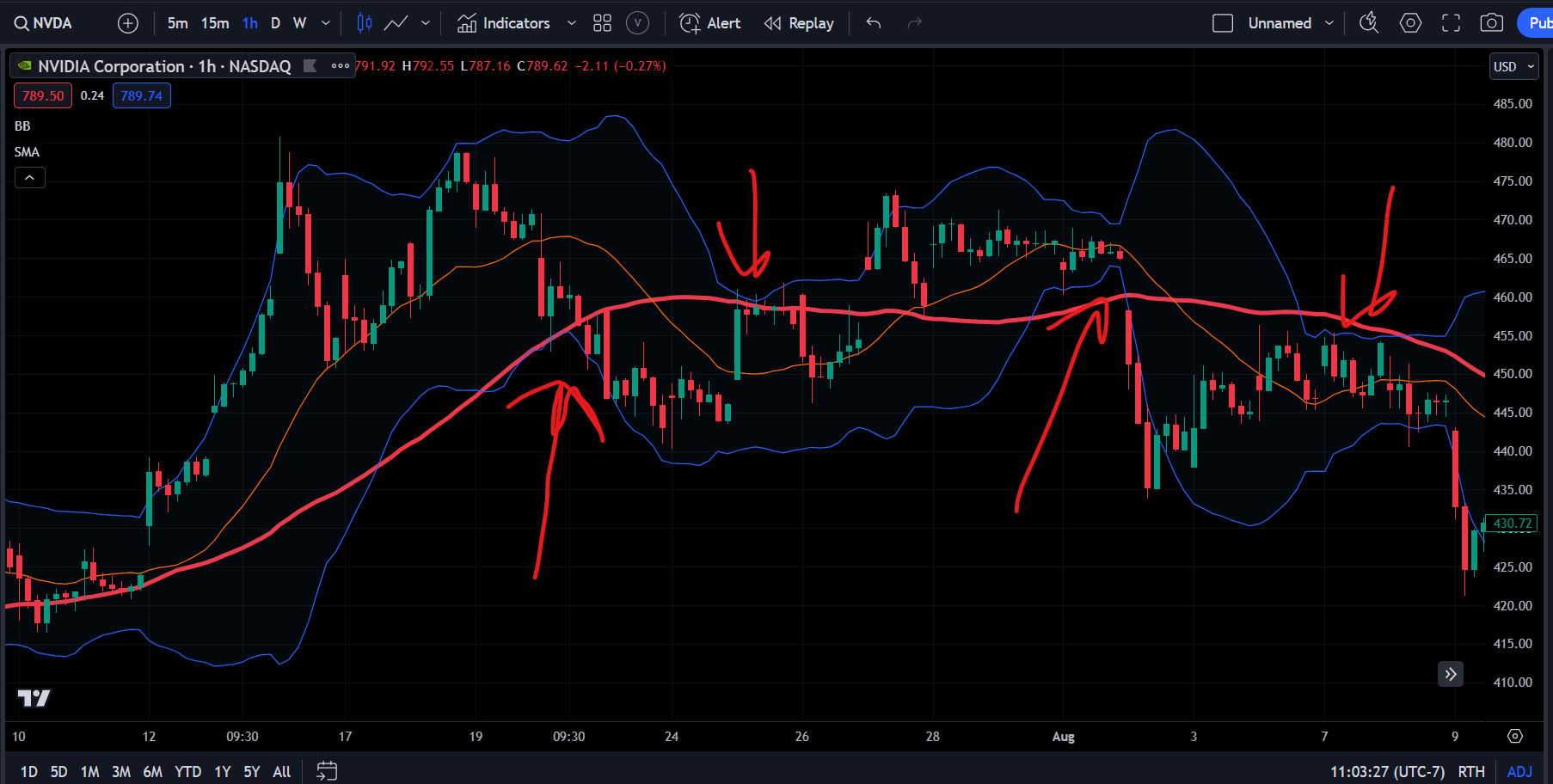Take a snapshot with the camera icon
Screen dimensions: 1553x784
click(x=1491, y=23)
